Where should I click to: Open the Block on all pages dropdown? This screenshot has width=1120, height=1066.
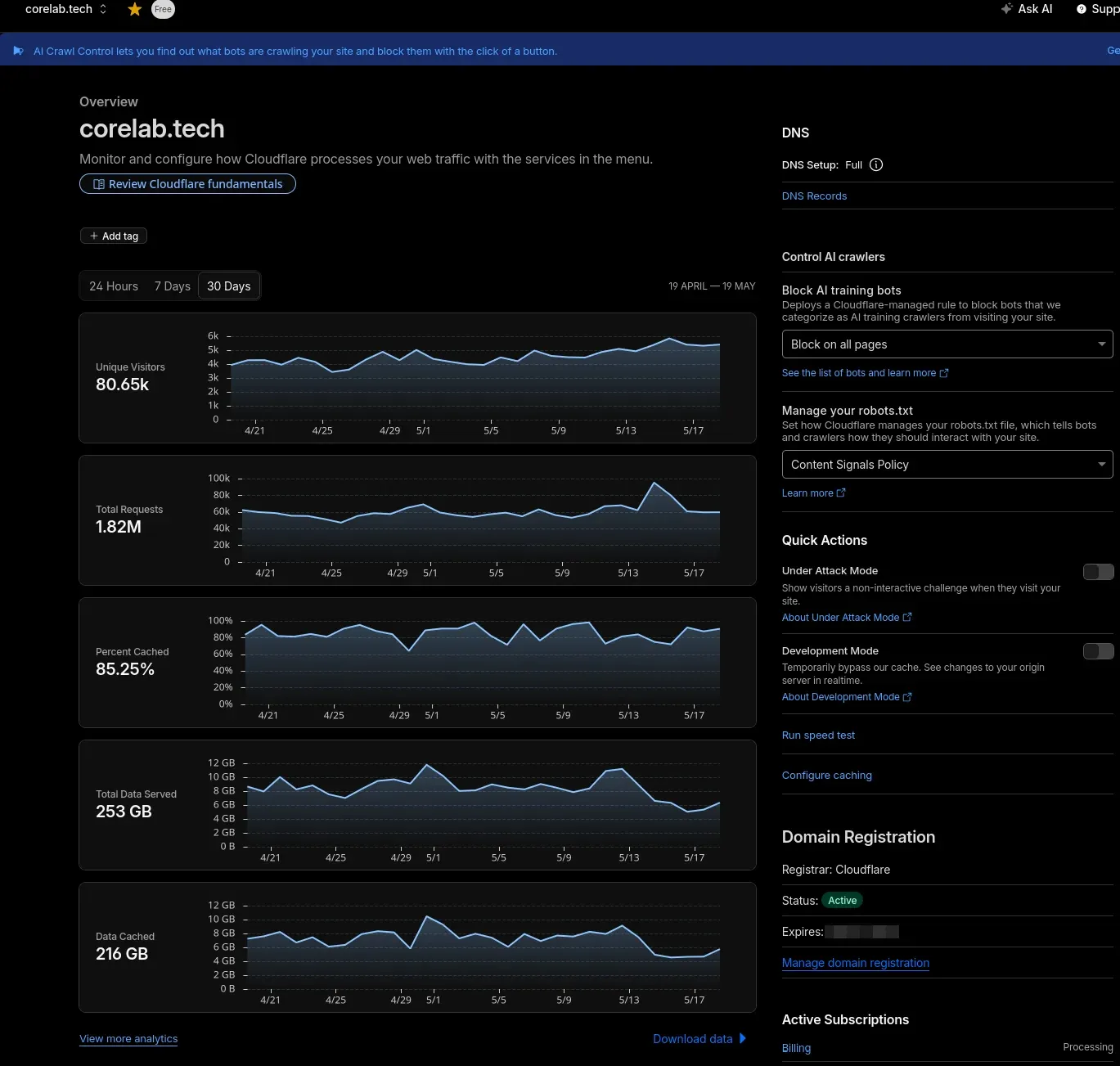pos(947,344)
